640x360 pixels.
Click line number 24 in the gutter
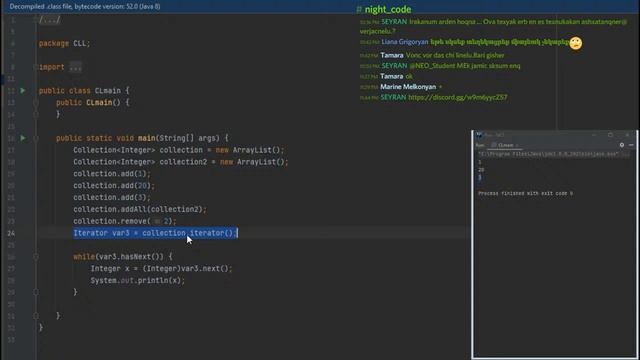click(x=11, y=233)
